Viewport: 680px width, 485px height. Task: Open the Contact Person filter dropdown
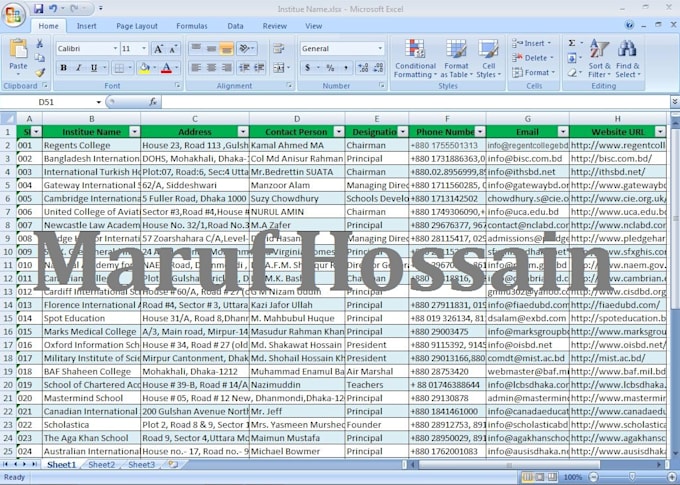point(339,132)
